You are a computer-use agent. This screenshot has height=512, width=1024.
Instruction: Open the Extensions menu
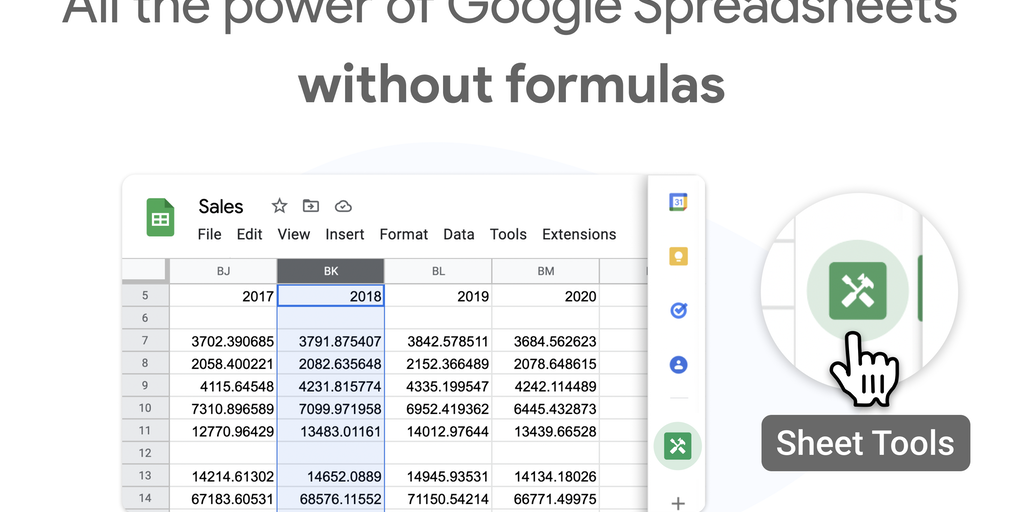[x=579, y=234]
